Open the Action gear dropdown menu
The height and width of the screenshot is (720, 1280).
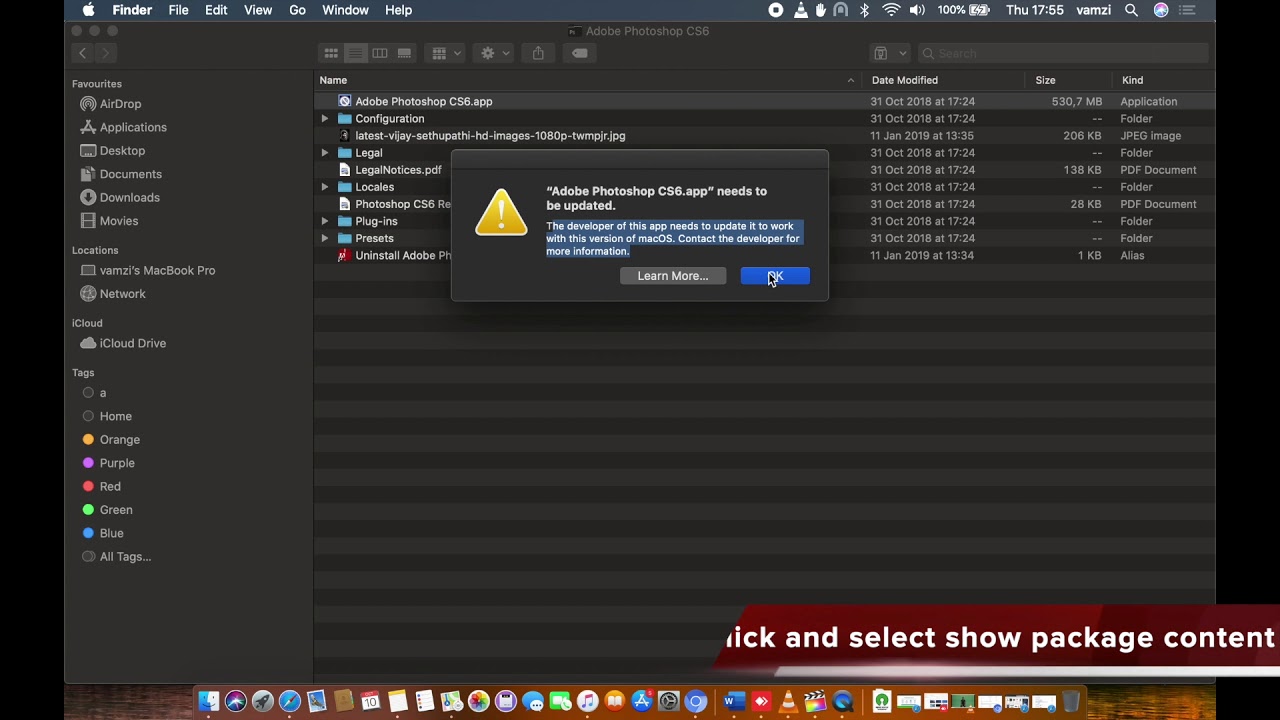[495, 53]
